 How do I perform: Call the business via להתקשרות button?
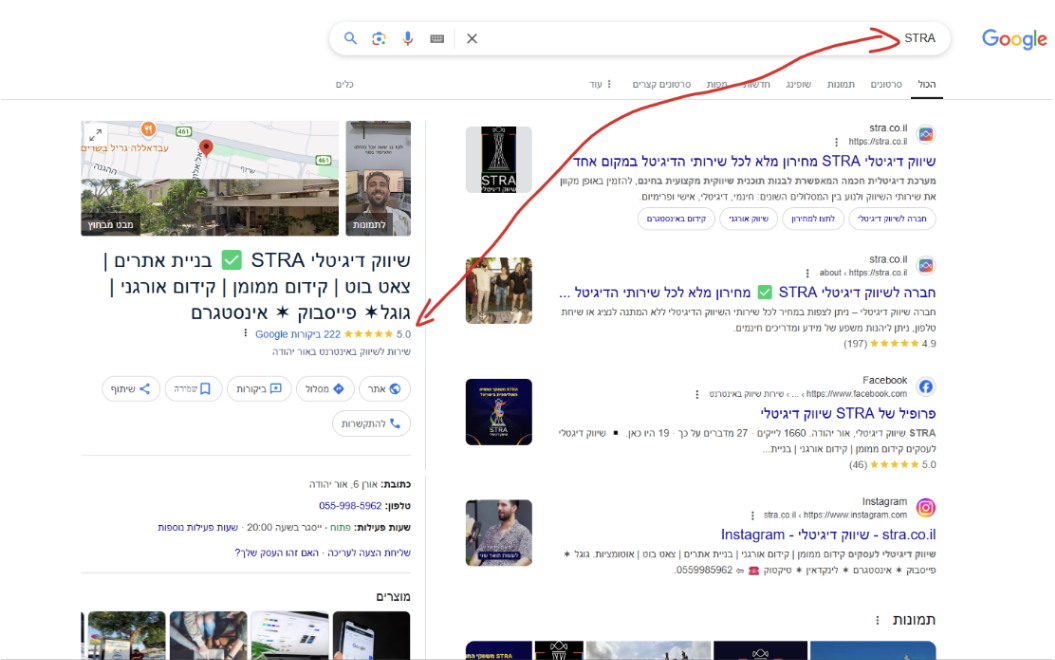point(371,424)
